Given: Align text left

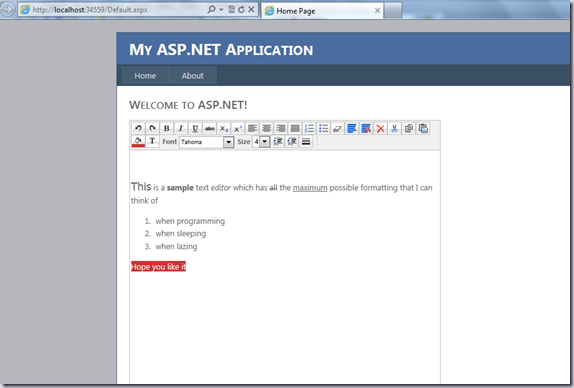Looking at the screenshot, I should [252, 128].
